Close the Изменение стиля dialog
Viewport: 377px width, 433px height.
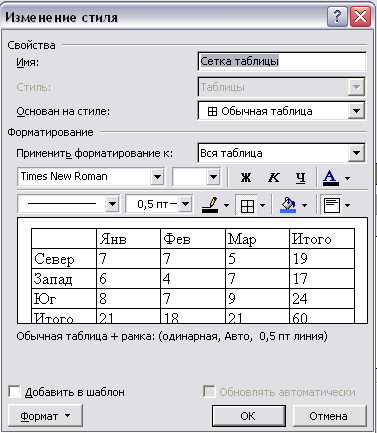(360, 16)
